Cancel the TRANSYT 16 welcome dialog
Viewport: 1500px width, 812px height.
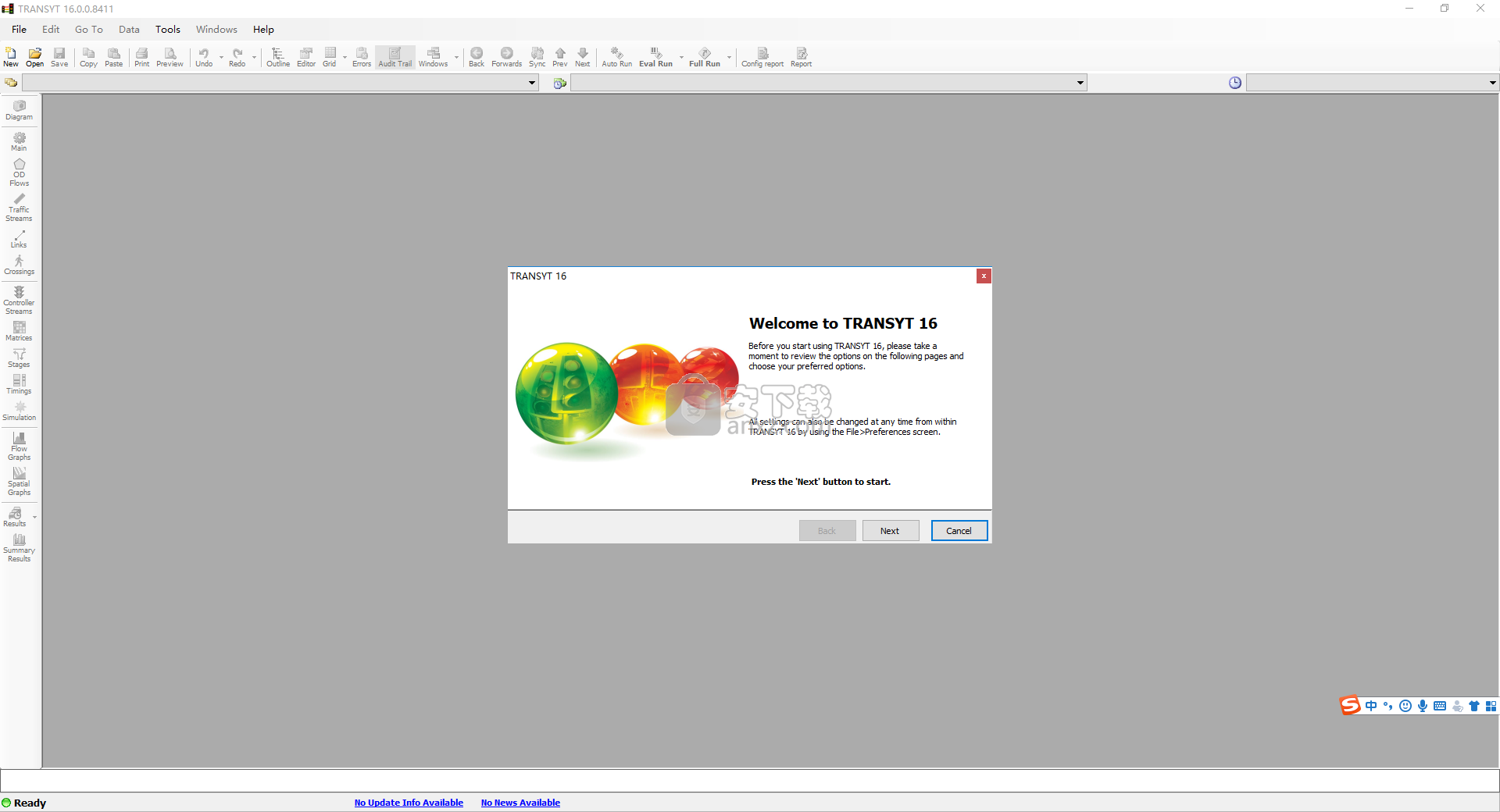[959, 531]
